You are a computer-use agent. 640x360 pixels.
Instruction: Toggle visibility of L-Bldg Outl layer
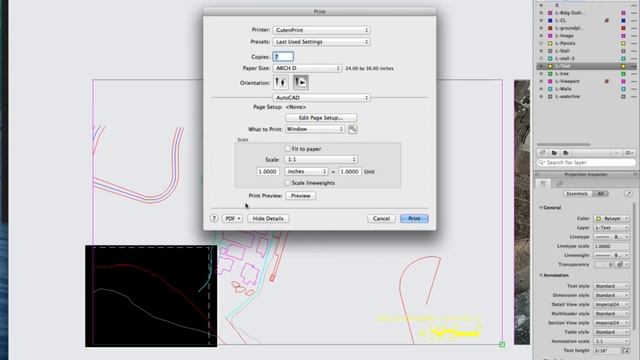(541, 13)
